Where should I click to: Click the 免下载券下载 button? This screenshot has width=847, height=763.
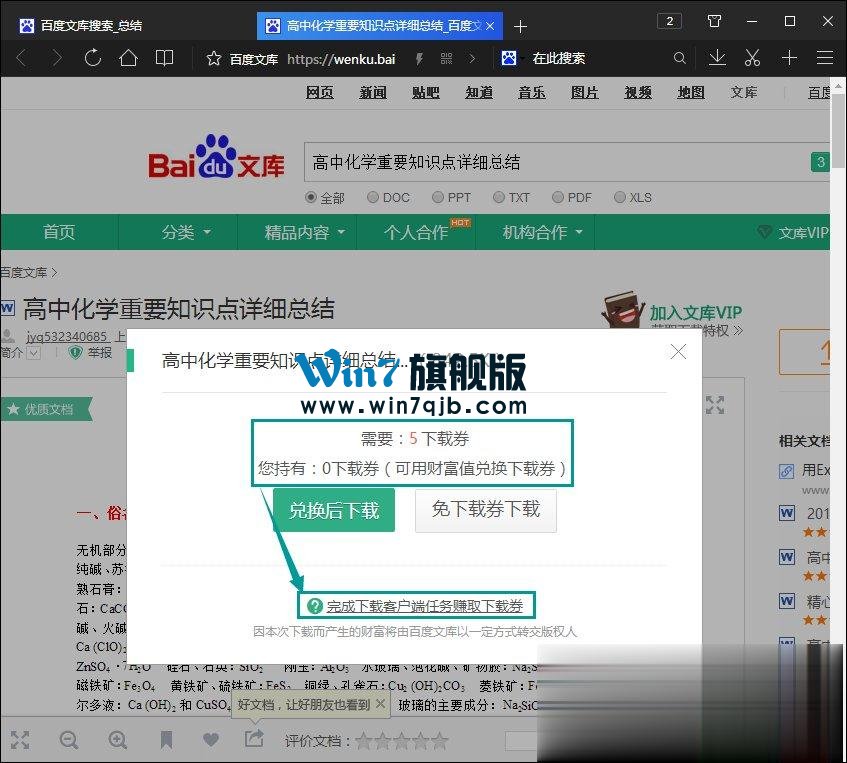[486, 510]
